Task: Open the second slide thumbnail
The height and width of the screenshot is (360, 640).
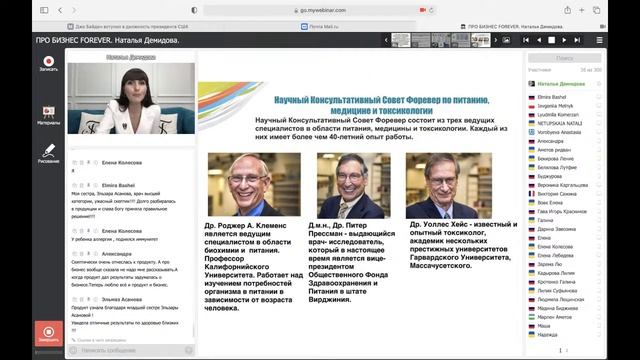Action: [421, 40]
